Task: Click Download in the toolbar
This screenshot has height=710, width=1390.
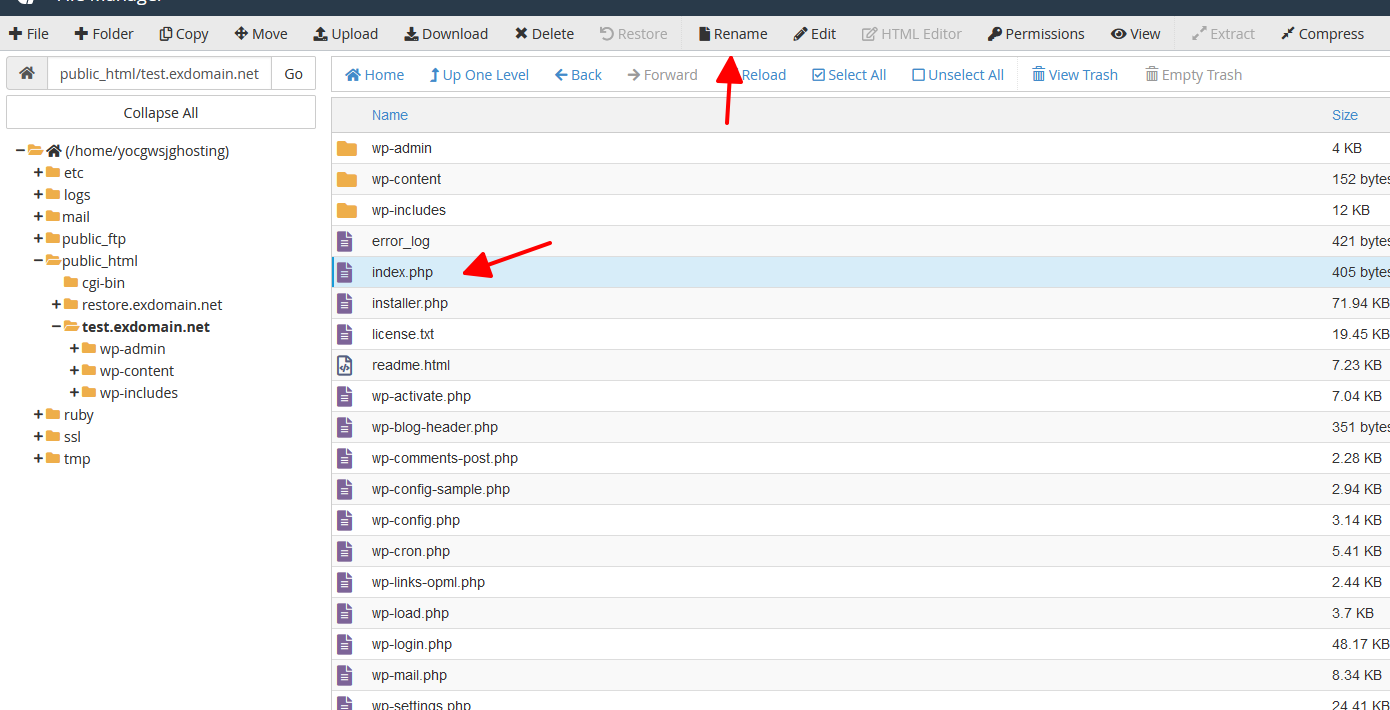Action: point(446,34)
